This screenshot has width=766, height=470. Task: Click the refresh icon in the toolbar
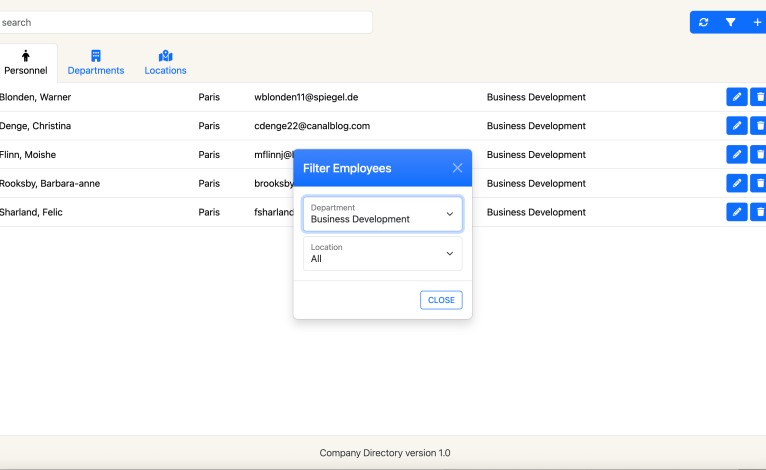click(x=704, y=22)
